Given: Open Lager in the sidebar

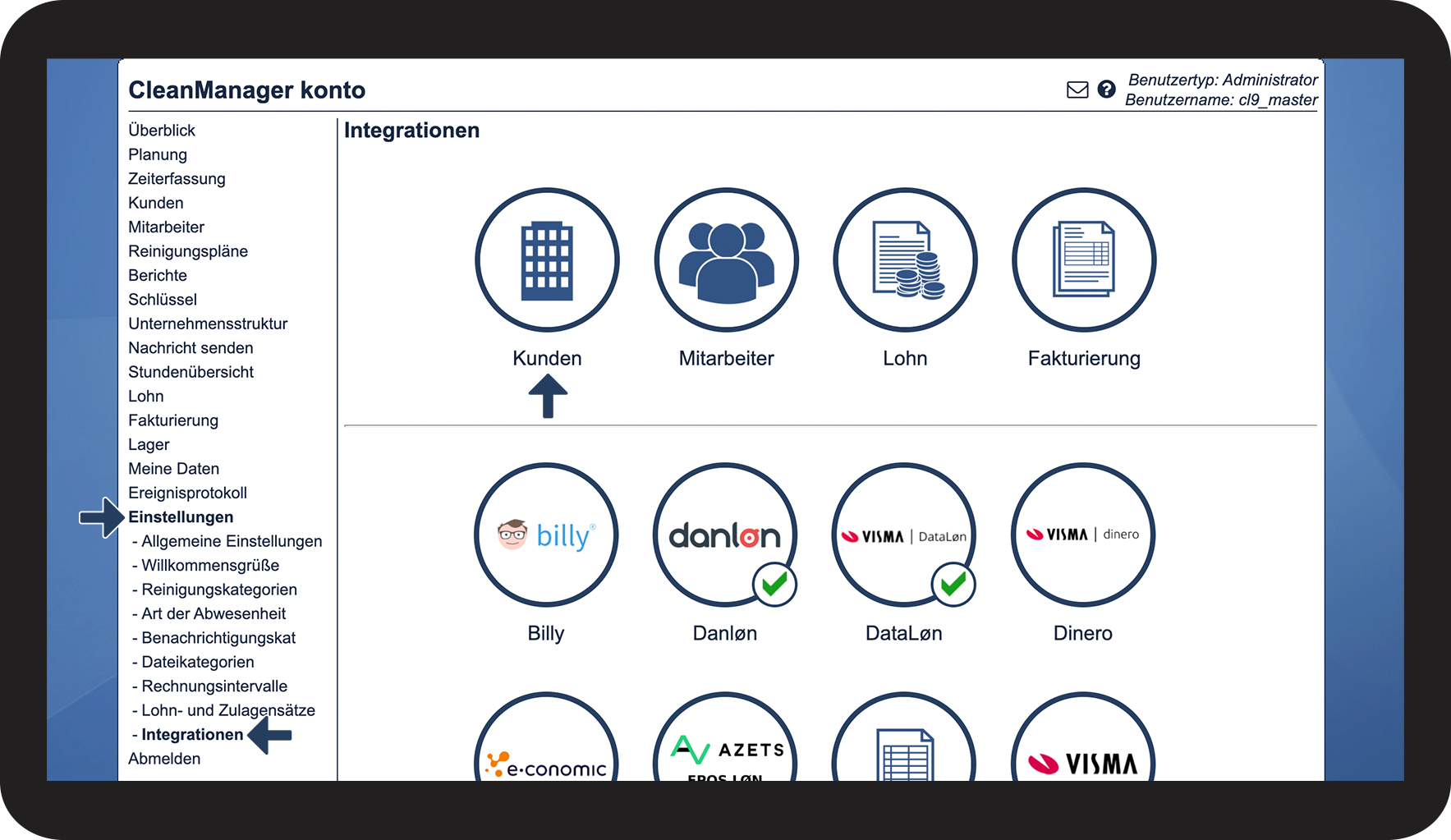Looking at the screenshot, I should point(149,445).
